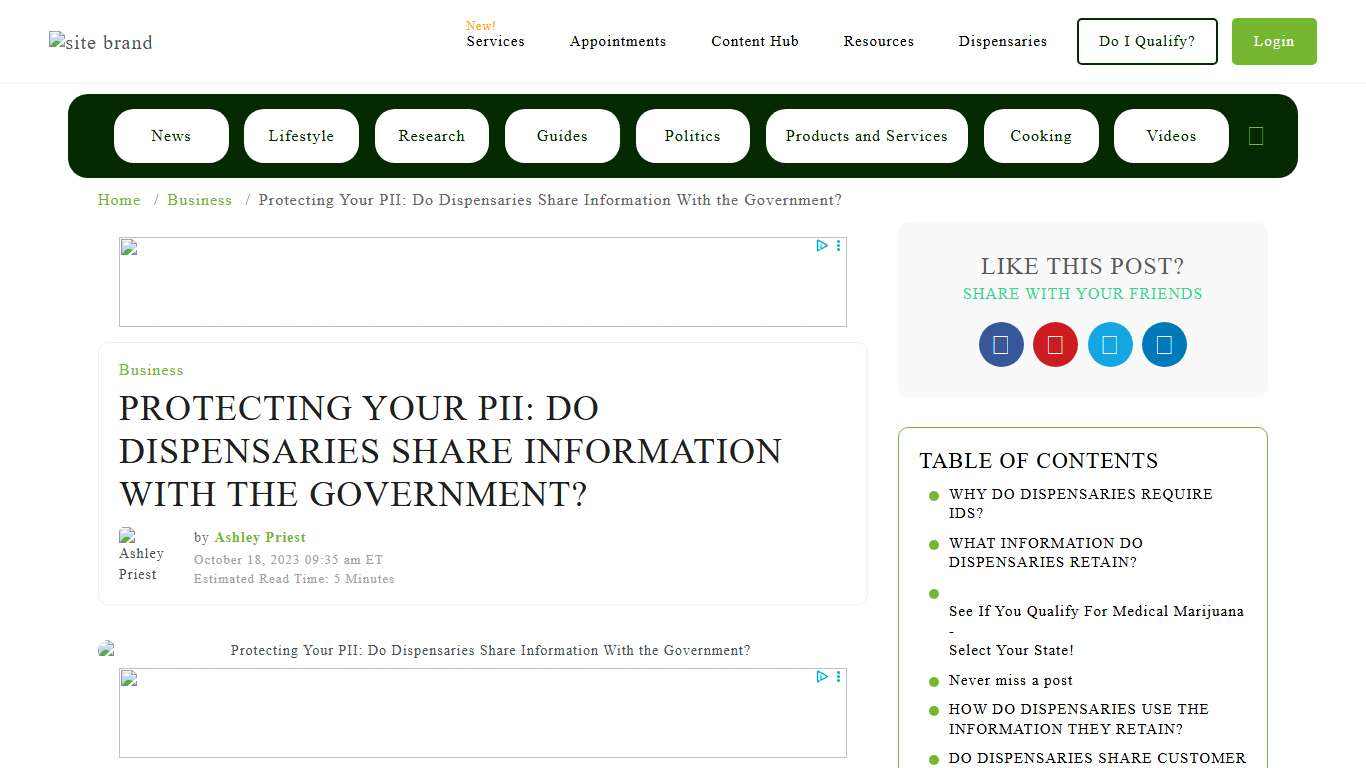1366x768 pixels.
Task: Share the post on LinkedIn
Action: point(1164,344)
